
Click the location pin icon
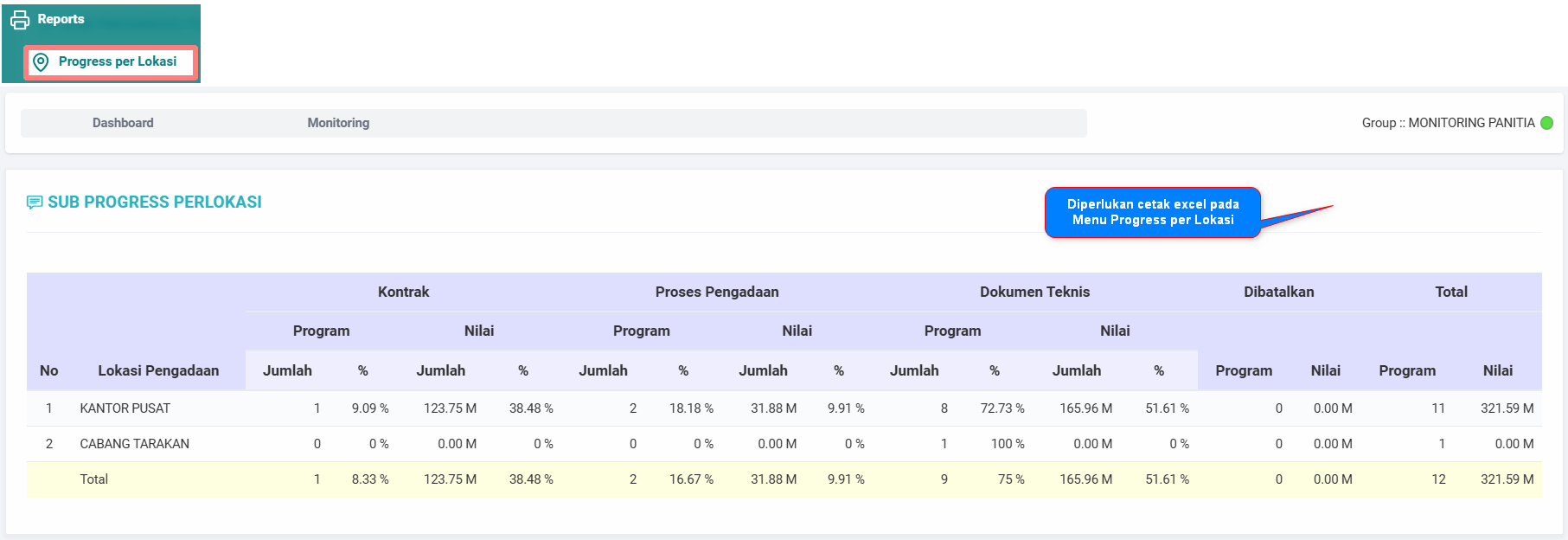point(41,62)
